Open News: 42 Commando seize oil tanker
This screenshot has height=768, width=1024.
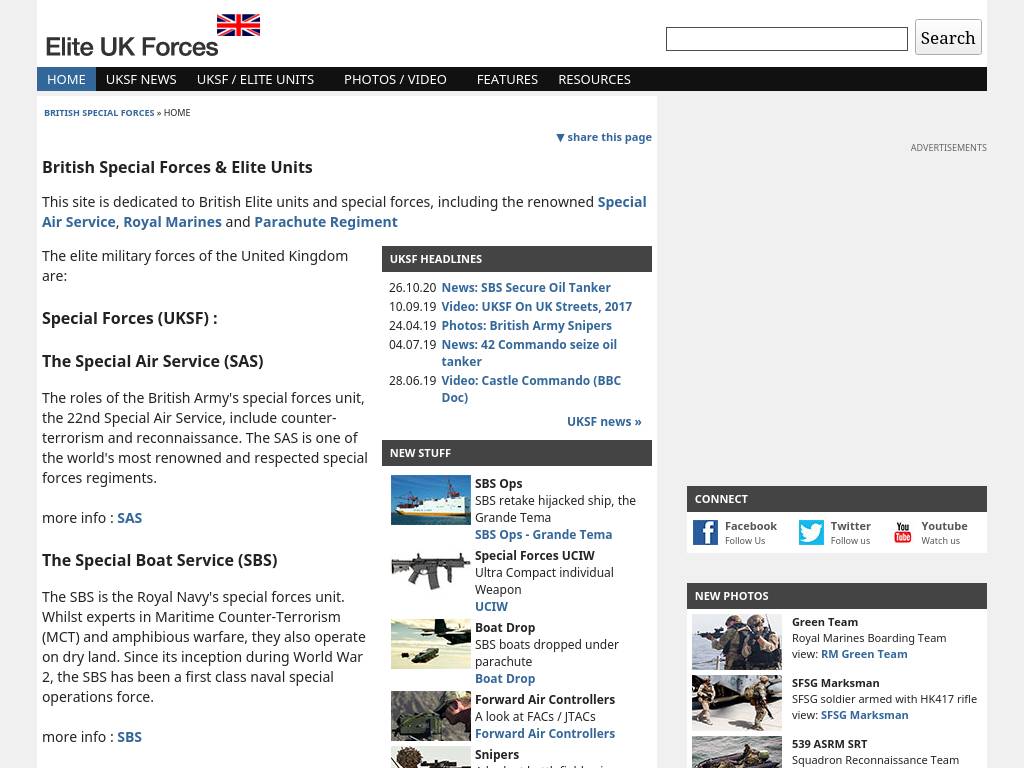529,353
